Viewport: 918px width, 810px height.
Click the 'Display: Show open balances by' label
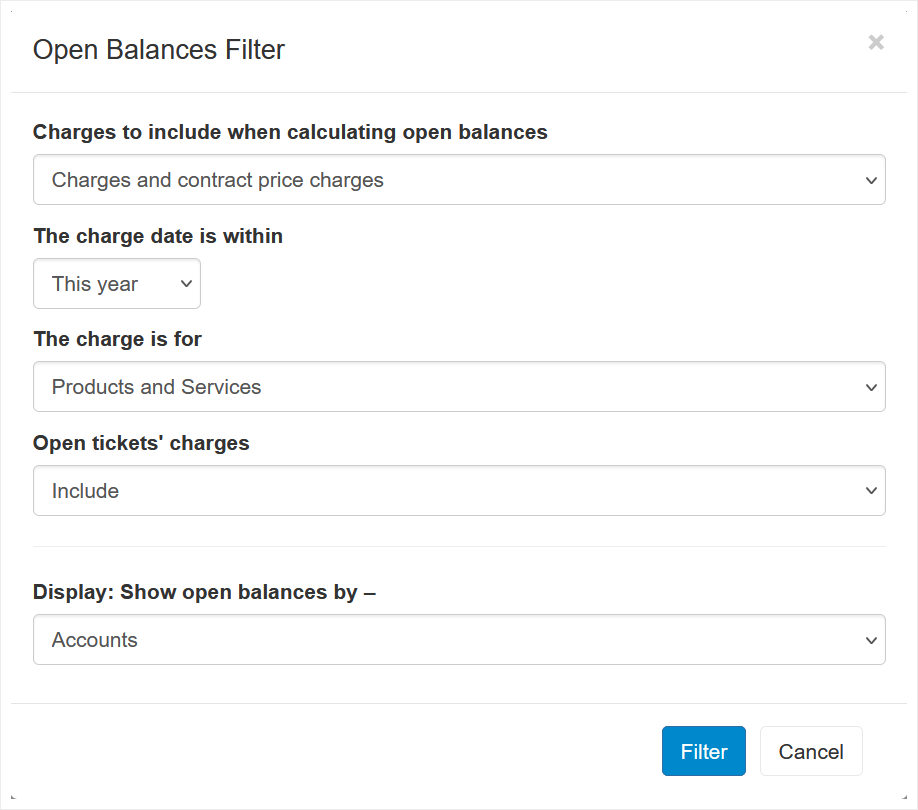click(x=204, y=592)
